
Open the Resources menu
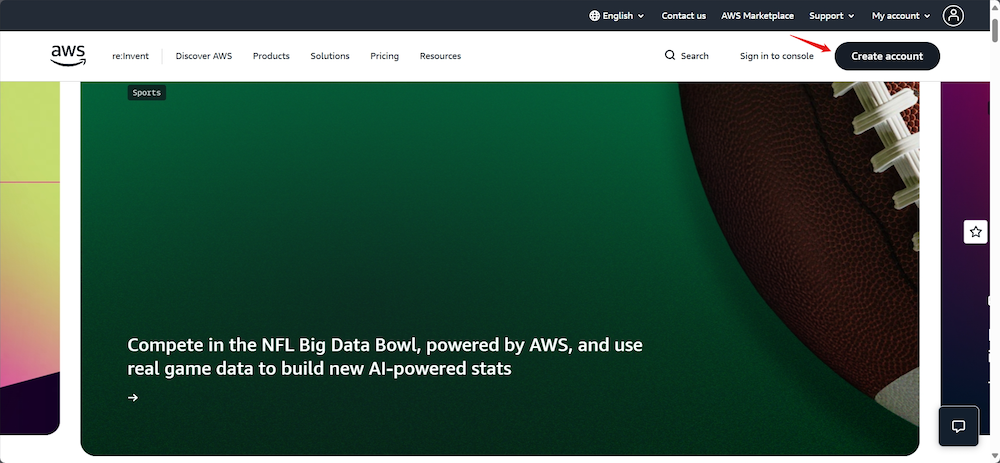440,56
